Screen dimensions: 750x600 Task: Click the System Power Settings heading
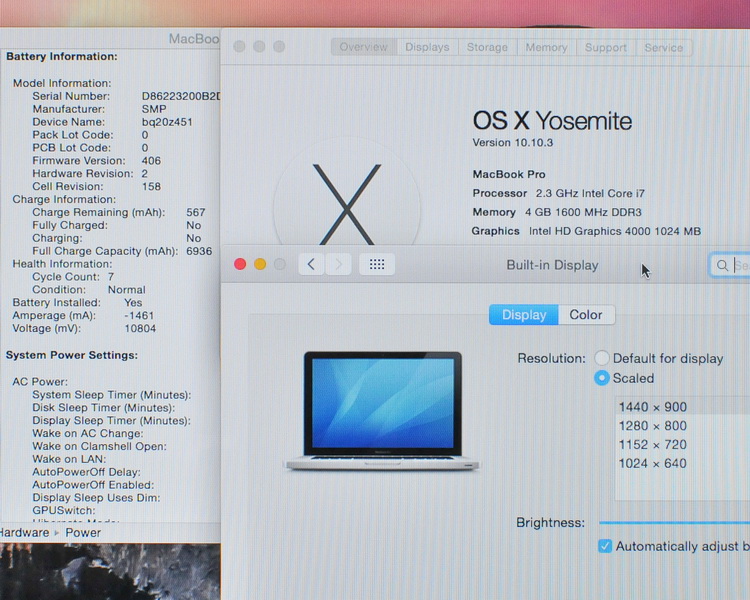tap(72, 355)
